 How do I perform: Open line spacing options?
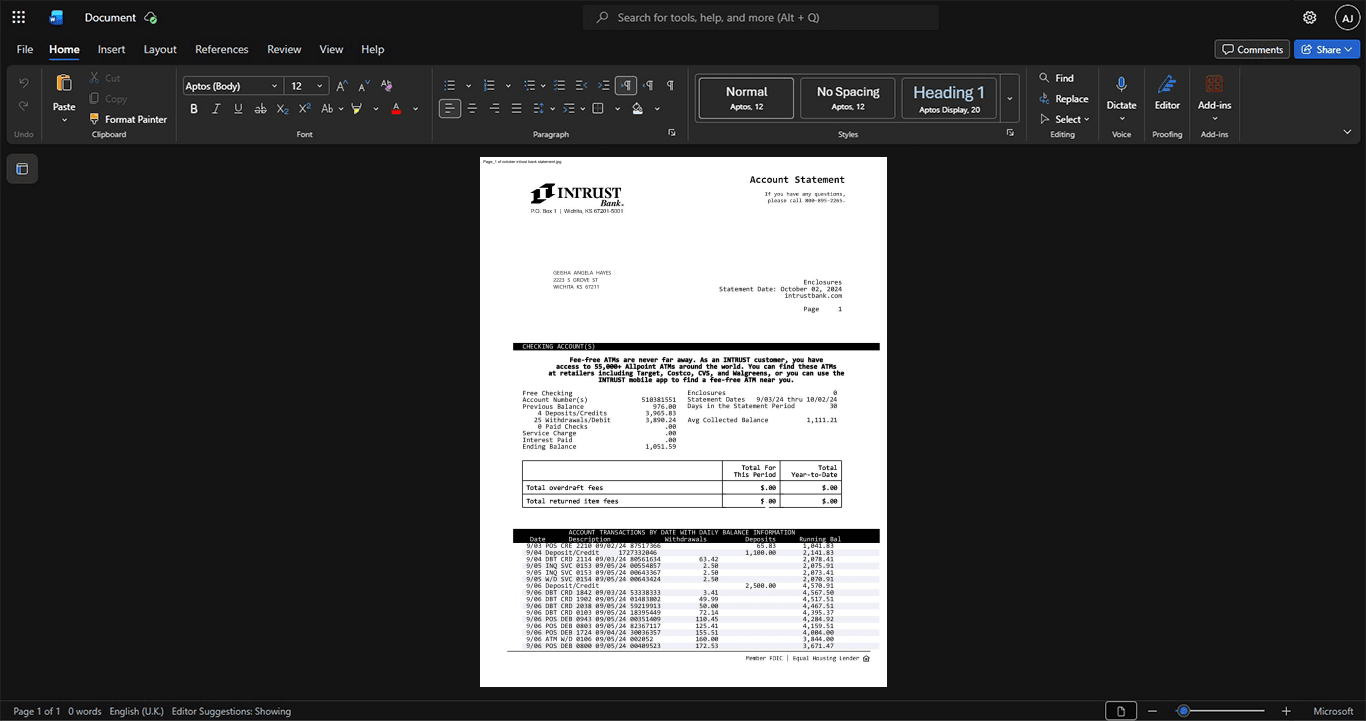[543, 109]
